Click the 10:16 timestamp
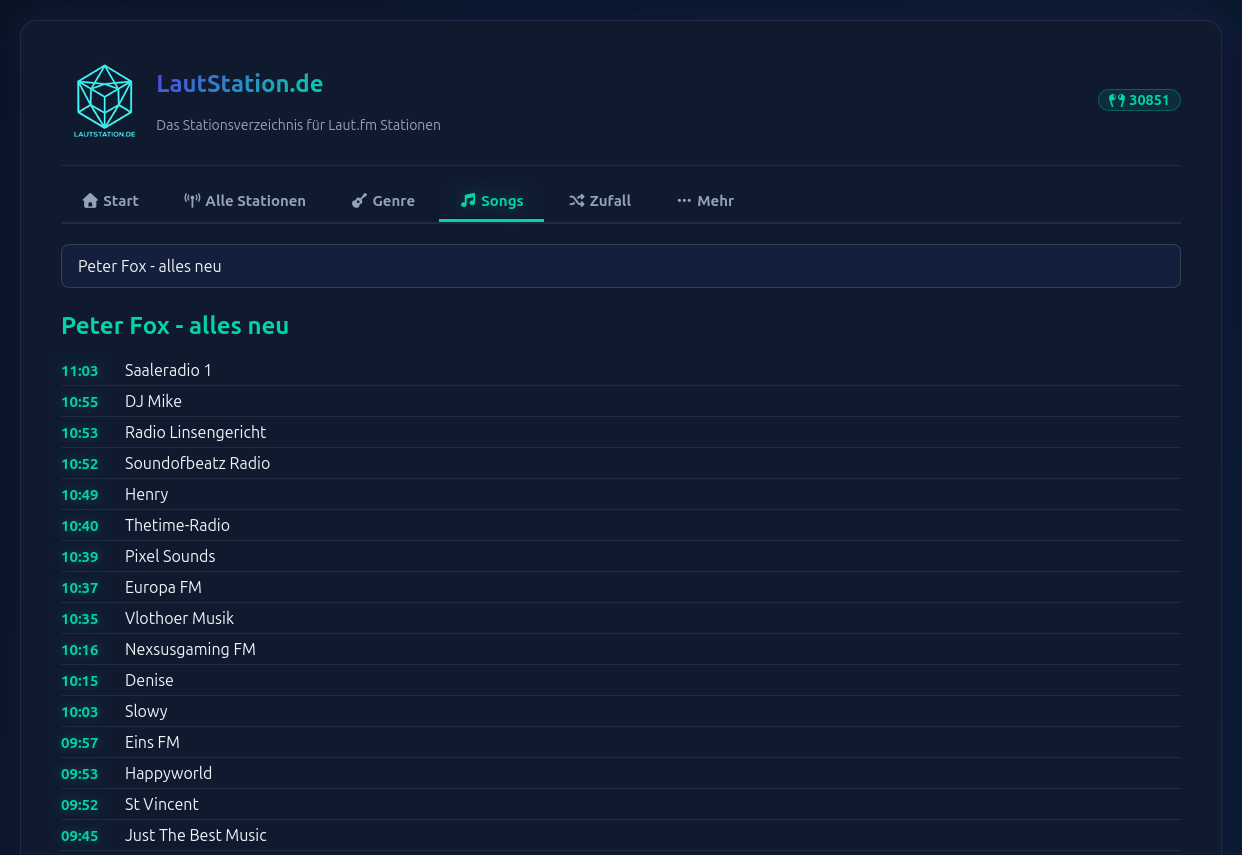Screen dimensions: 1242x855 80,650
